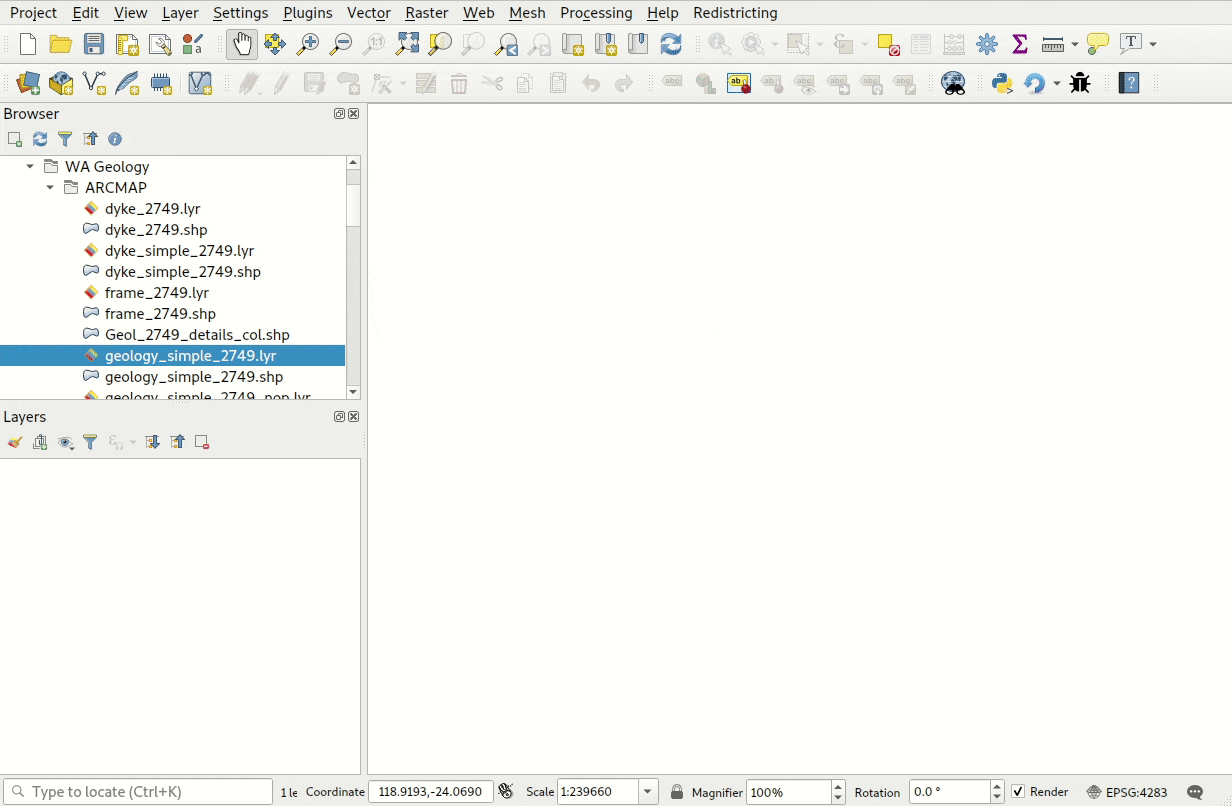This screenshot has width=1232, height=806.
Task: Click Zoom to Selection icon
Action: click(440, 44)
